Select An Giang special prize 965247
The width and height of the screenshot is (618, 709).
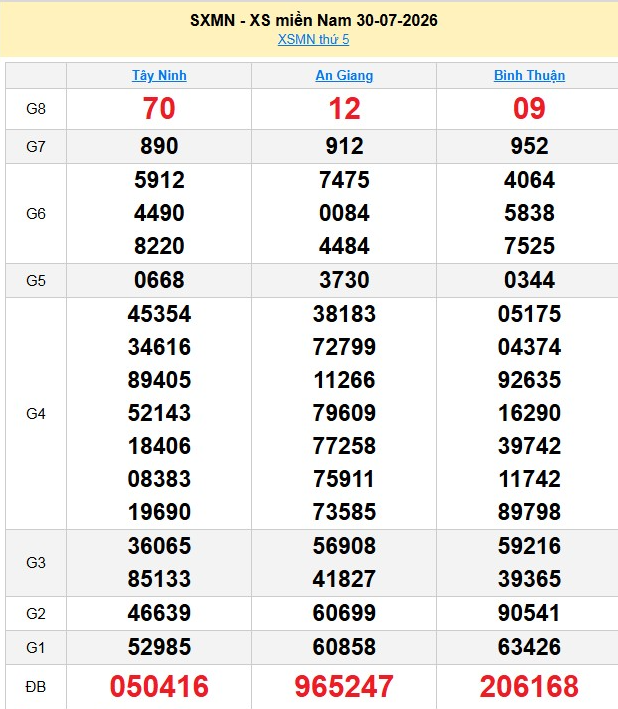(344, 686)
